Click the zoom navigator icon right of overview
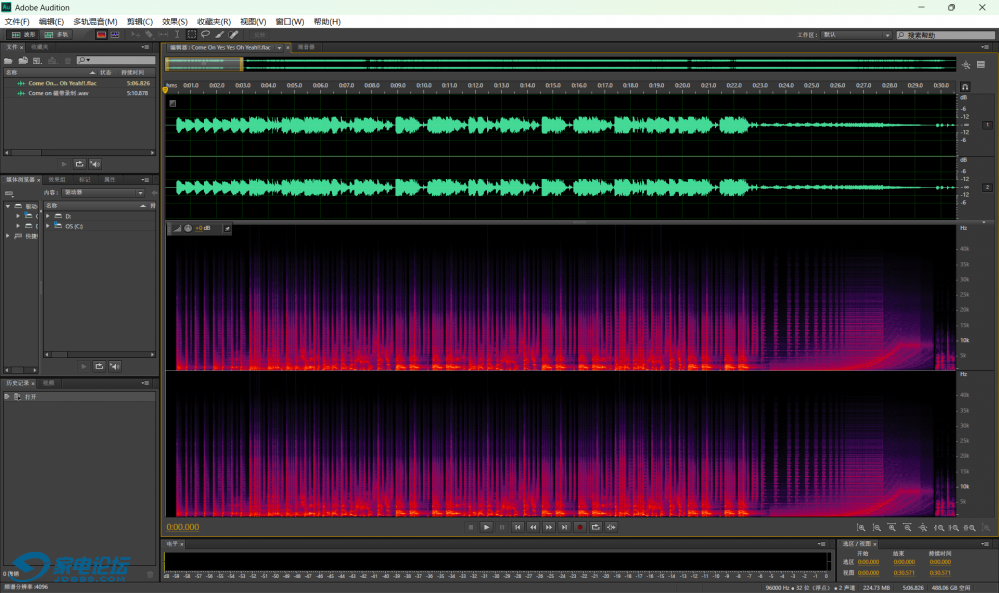The width and height of the screenshot is (999, 593). [966, 65]
